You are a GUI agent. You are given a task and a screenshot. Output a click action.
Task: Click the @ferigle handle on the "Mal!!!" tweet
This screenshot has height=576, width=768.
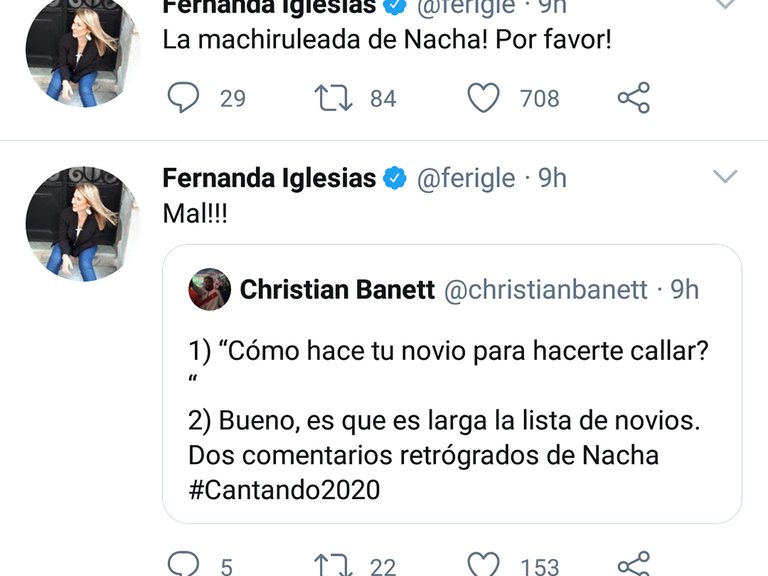pos(465,179)
